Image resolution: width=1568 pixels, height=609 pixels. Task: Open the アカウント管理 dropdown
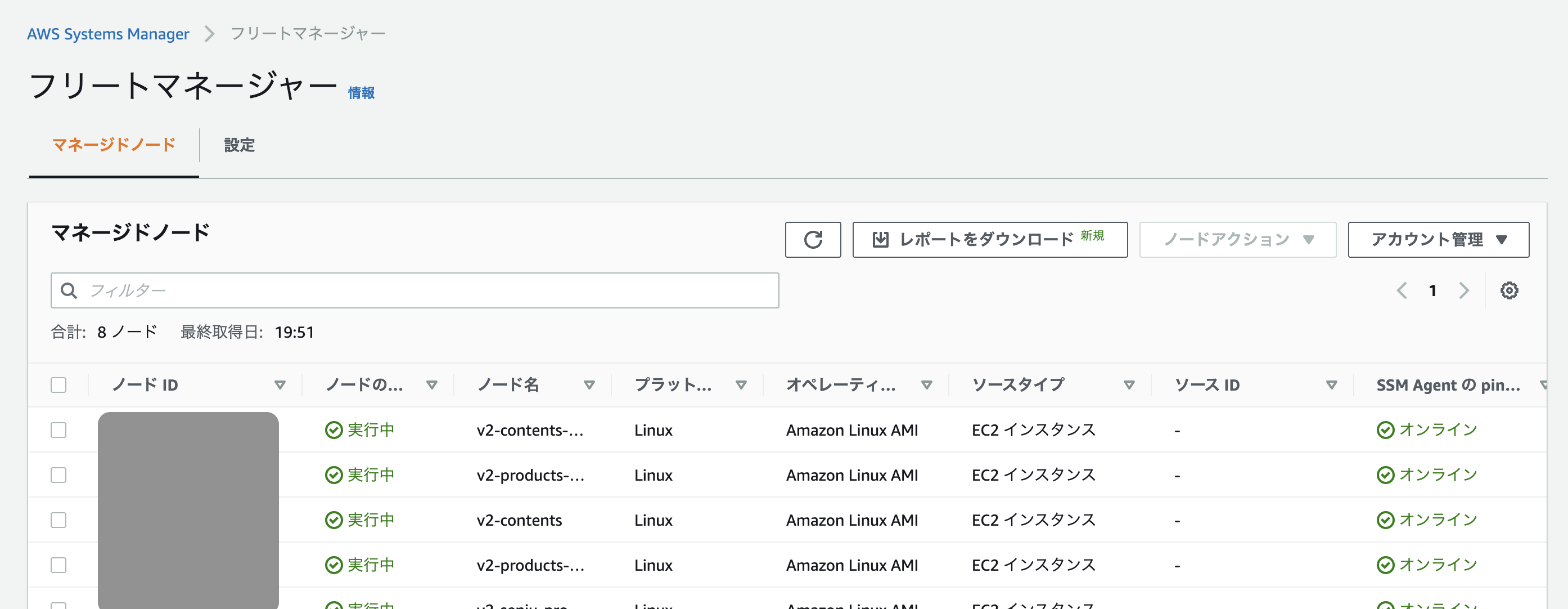[x=1438, y=239]
